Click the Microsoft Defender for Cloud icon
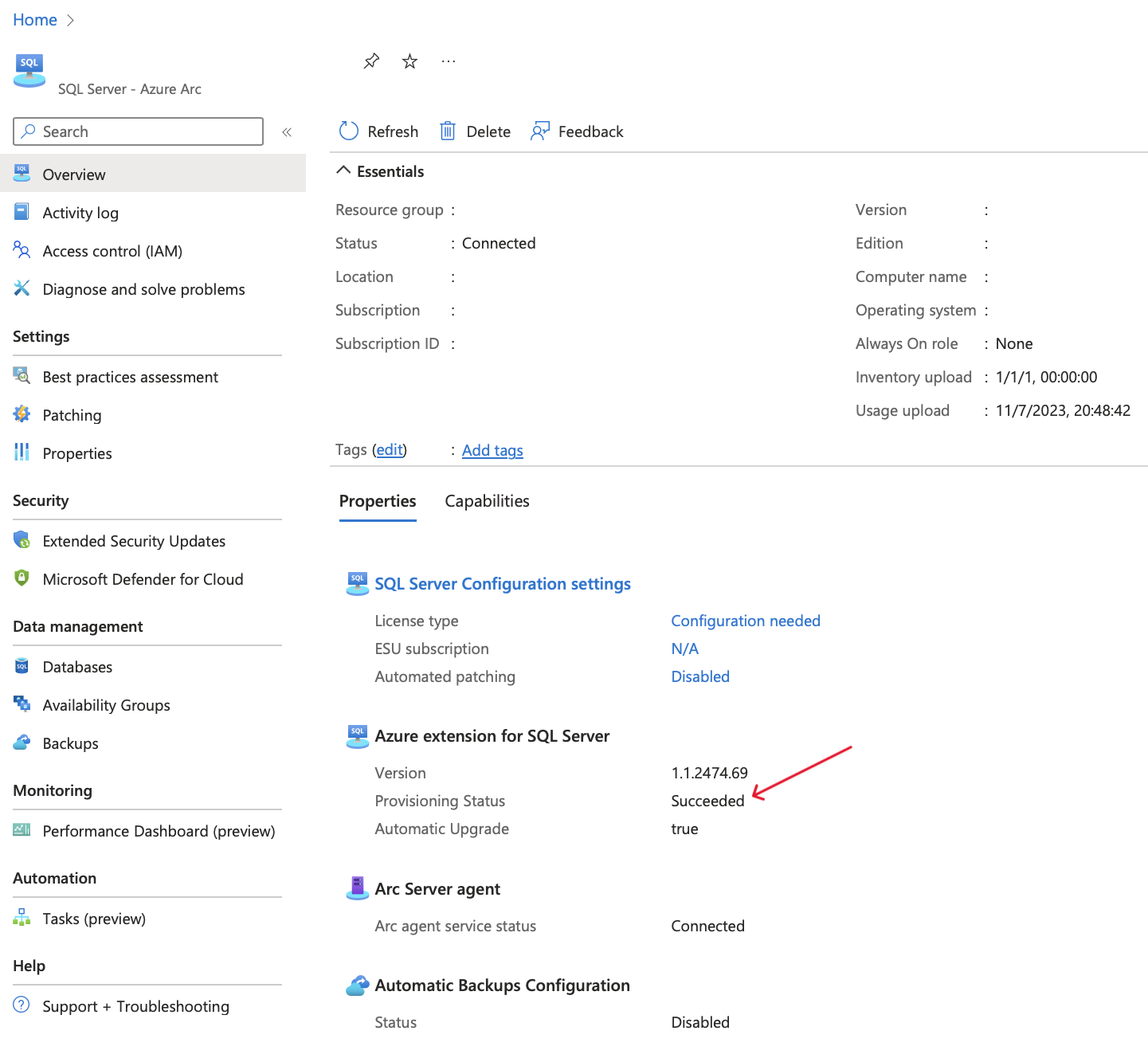 (22, 578)
